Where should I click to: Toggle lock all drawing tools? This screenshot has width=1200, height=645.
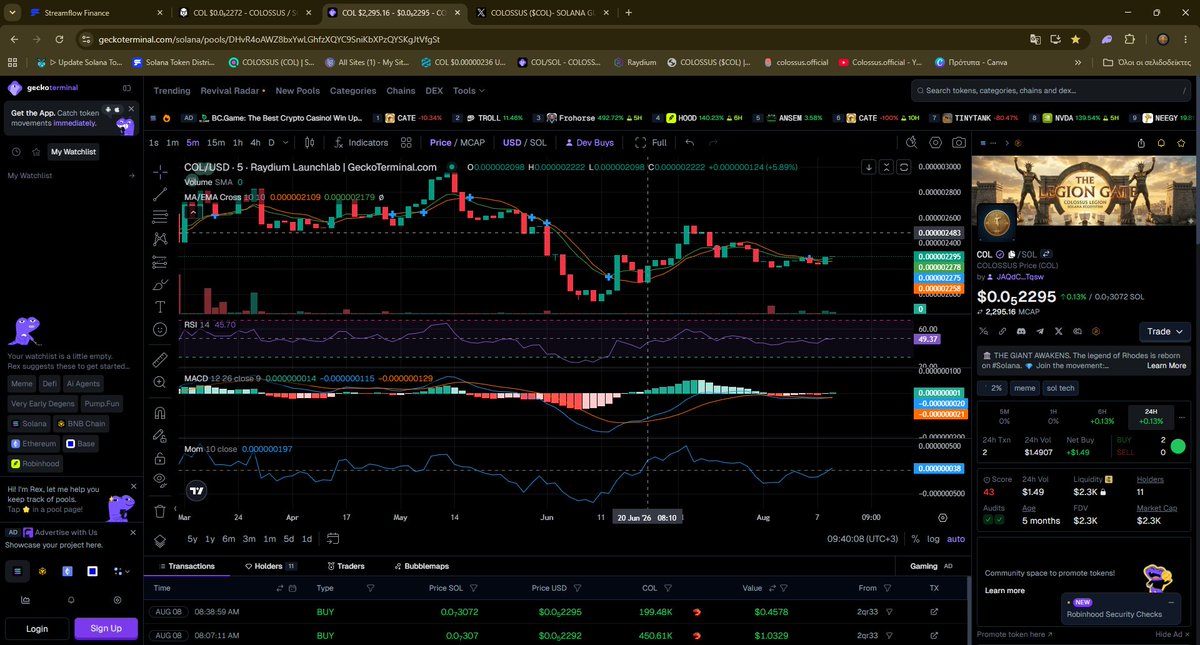[160, 458]
